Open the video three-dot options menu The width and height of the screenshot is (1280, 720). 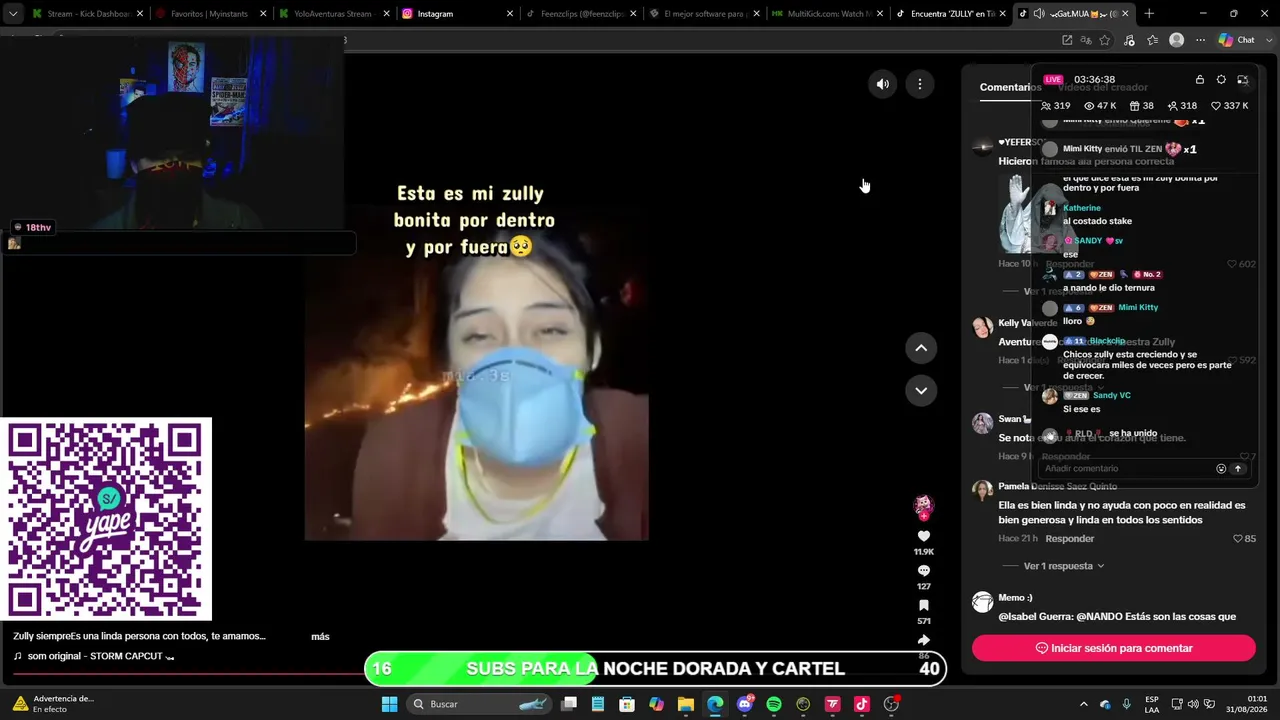click(920, 84)
